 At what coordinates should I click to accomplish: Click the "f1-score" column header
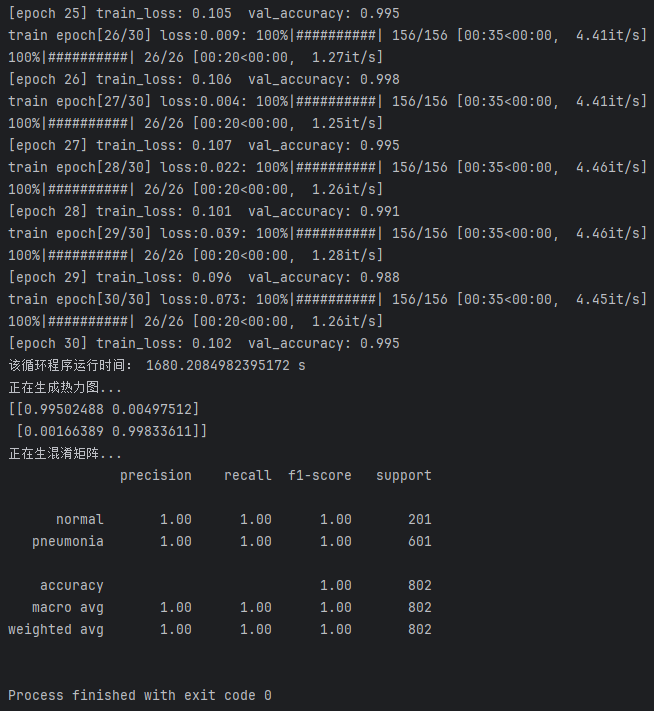tap(319, 475)
